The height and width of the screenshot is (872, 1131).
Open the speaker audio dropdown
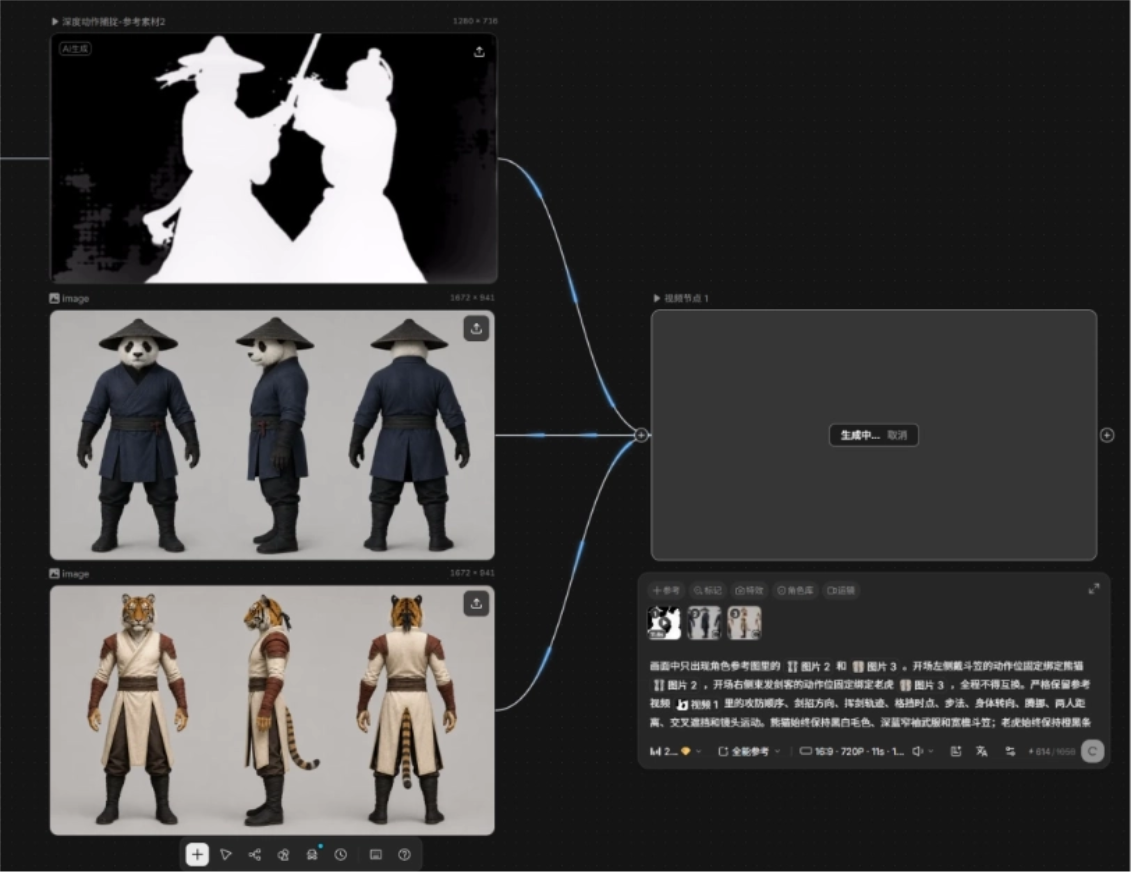923,752
